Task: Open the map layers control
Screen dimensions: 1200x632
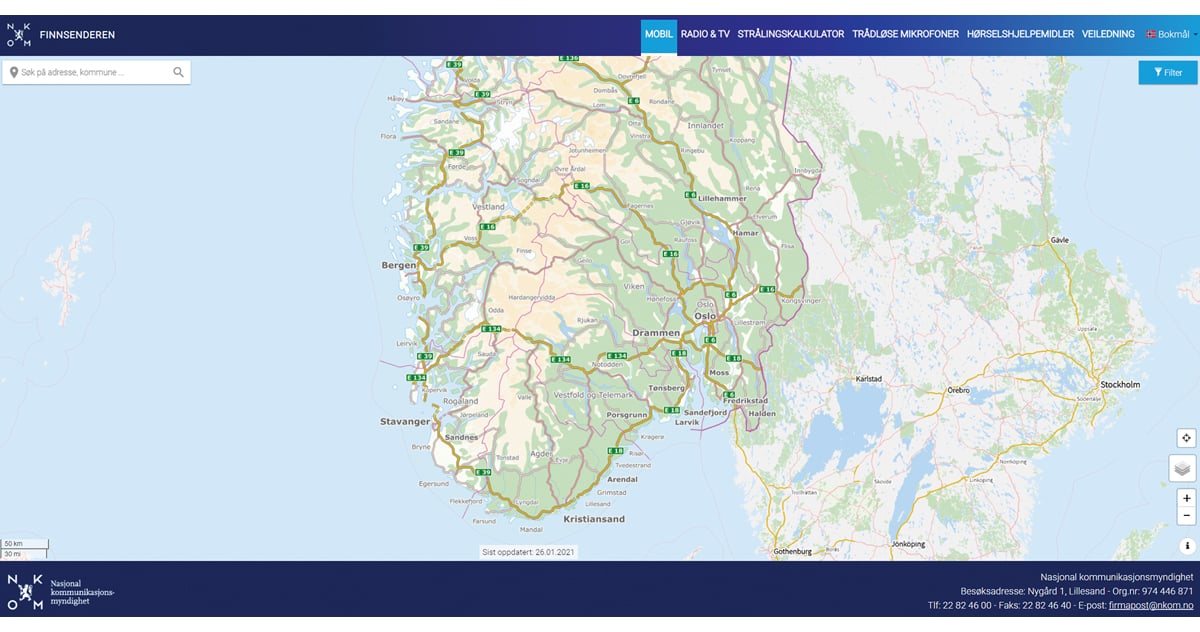Action: click(x=1182, y=468)
